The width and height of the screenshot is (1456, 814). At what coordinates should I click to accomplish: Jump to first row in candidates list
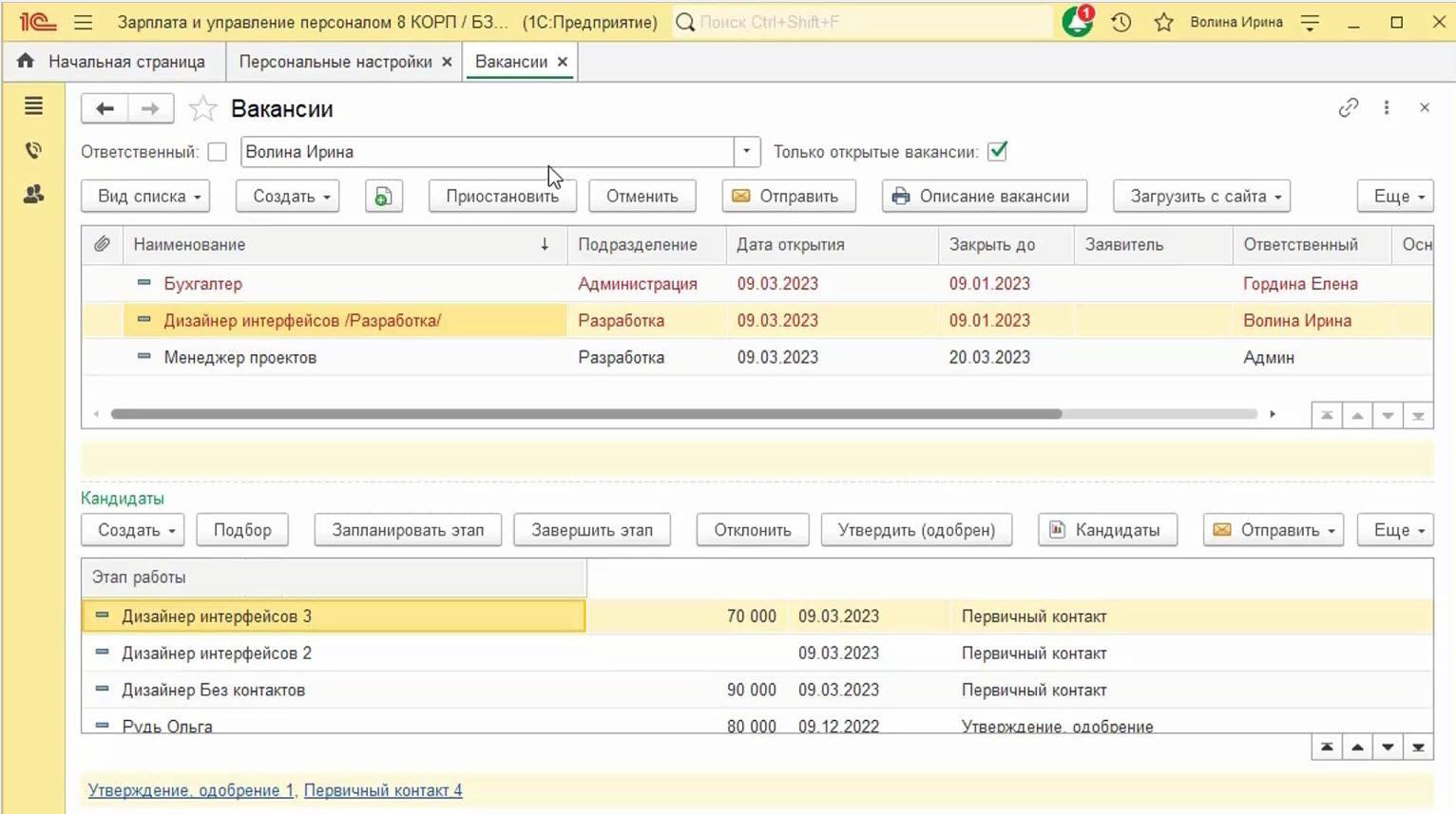1327,748
